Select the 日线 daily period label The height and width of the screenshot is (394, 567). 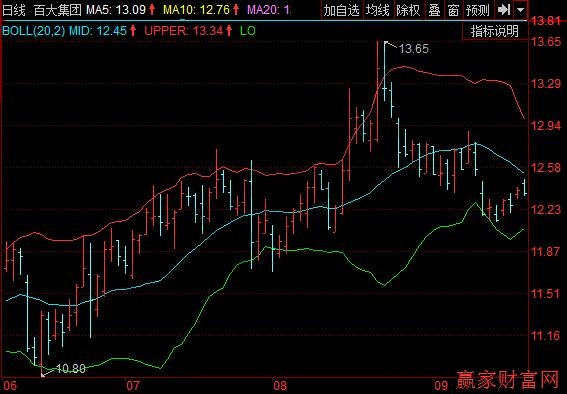(x=14, y=10)
